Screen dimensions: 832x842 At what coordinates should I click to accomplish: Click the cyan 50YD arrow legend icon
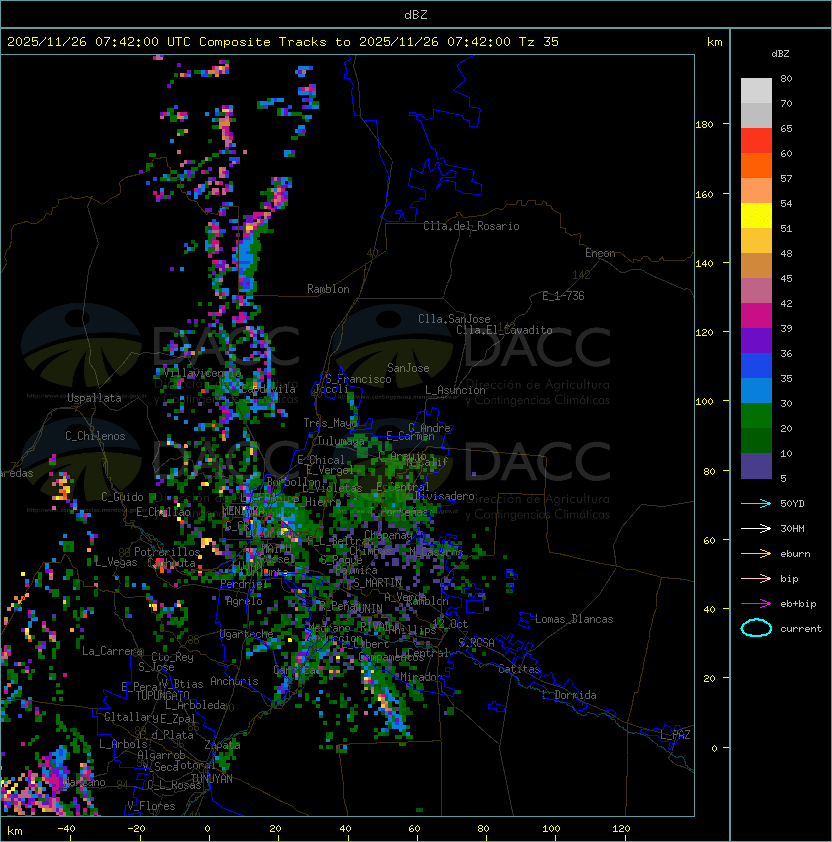tap(756, 504)
